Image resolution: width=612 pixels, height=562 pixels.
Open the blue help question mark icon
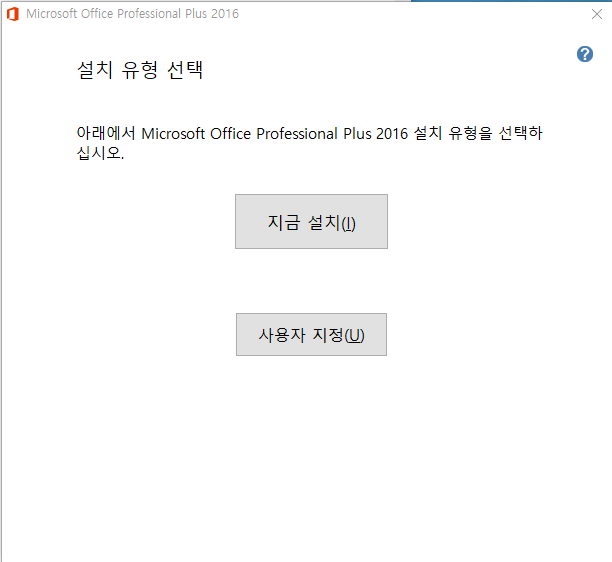pos(585,54)
